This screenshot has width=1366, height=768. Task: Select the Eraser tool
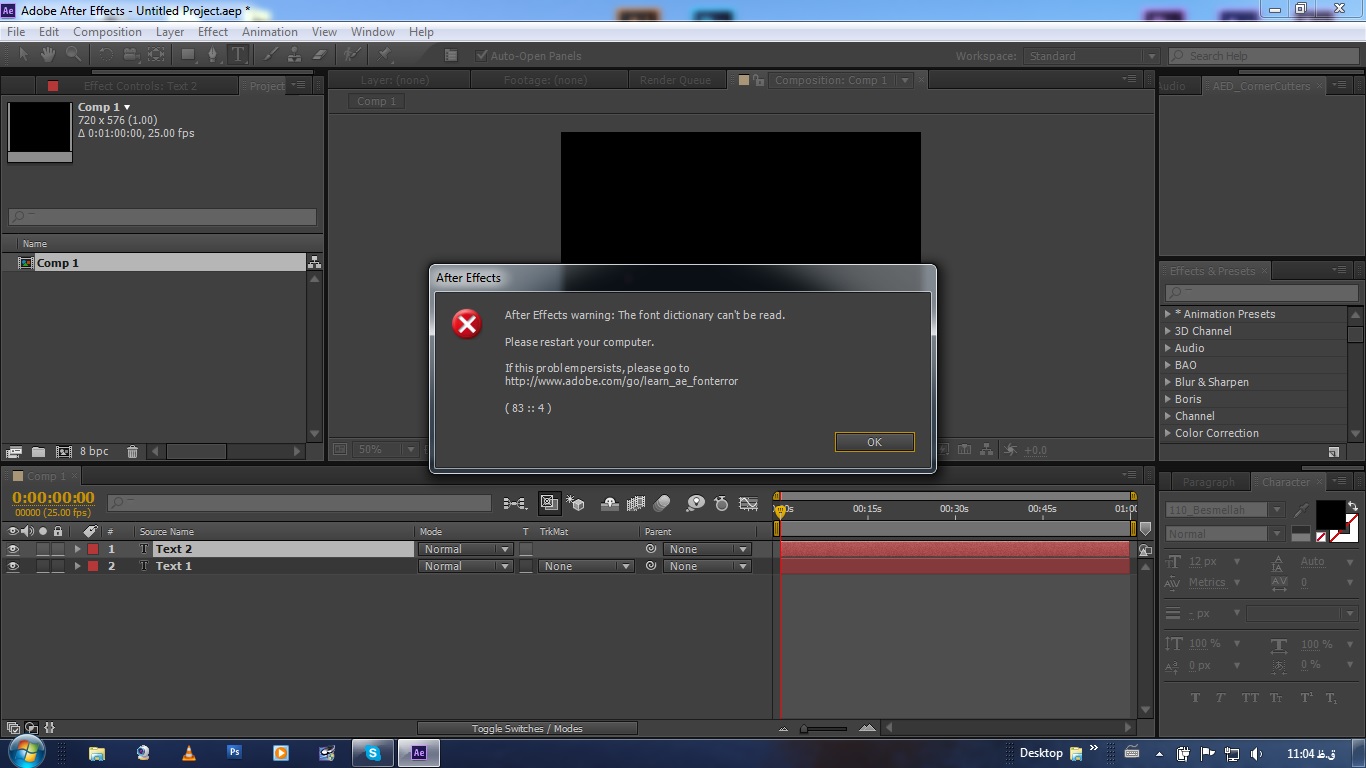[320, 55]
